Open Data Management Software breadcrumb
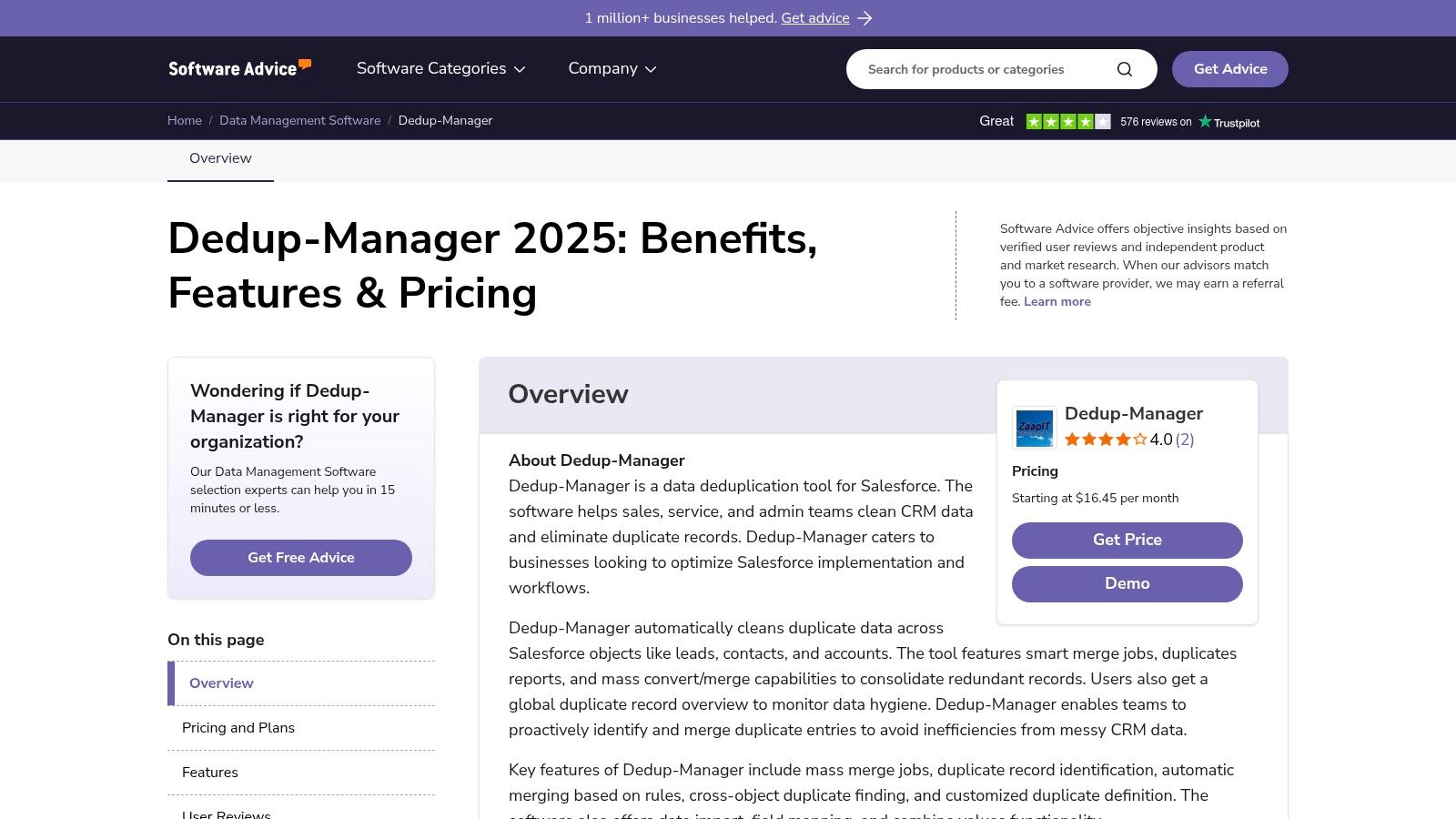The height and width of the screenshot is (819, 1456). coord(300,120)
